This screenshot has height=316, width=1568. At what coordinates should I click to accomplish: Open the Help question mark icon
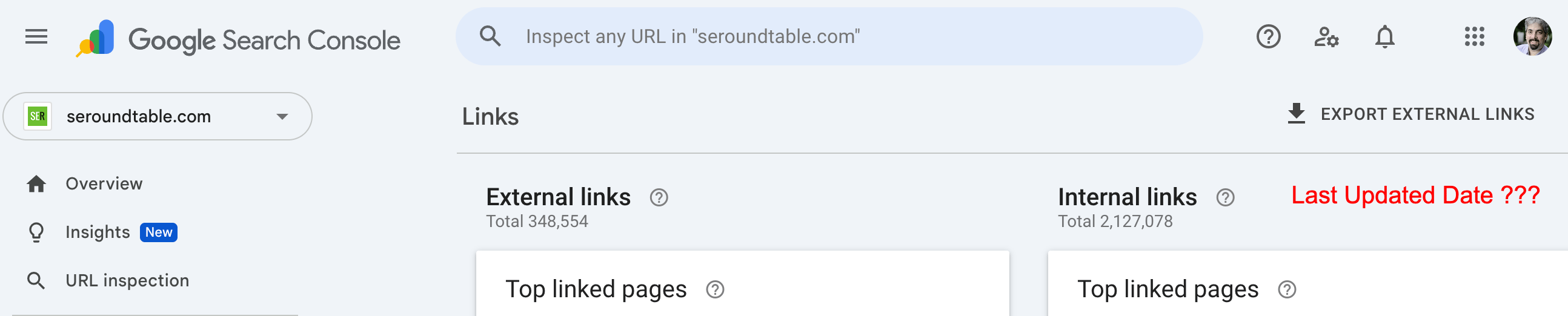[x=1268, y=36]
